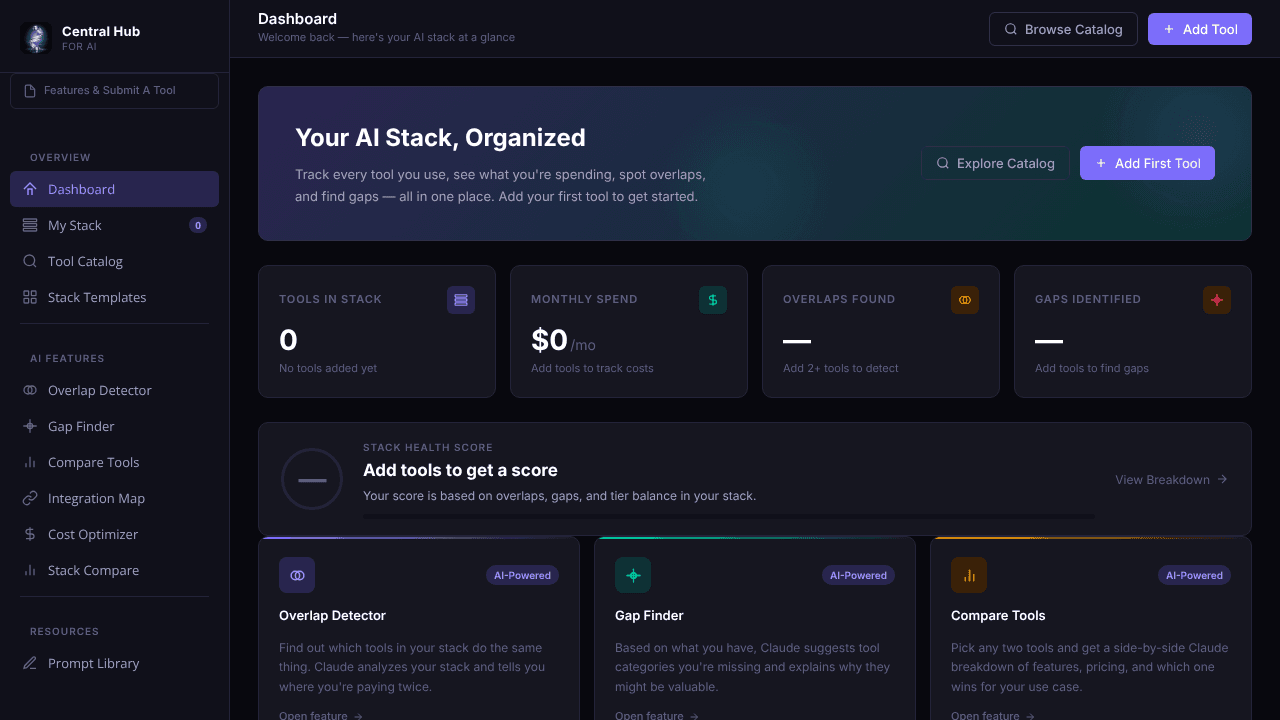Click the Compare Tools bar chart icon in the sidebar
The width and height of the screenshot is (1280, 720).
[30, 462]
